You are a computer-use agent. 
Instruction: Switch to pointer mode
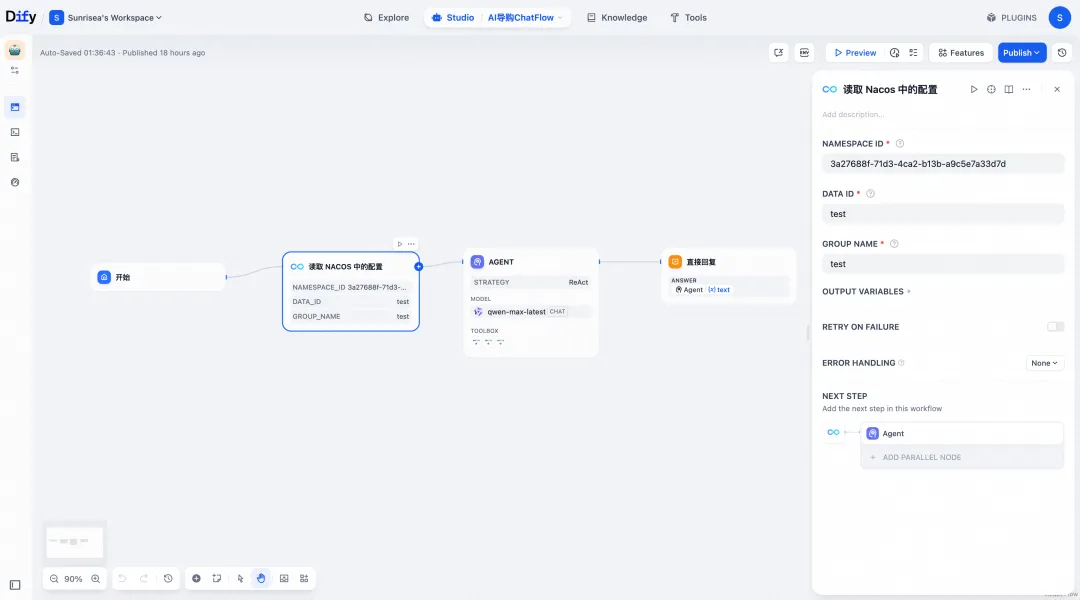point(240,579)
